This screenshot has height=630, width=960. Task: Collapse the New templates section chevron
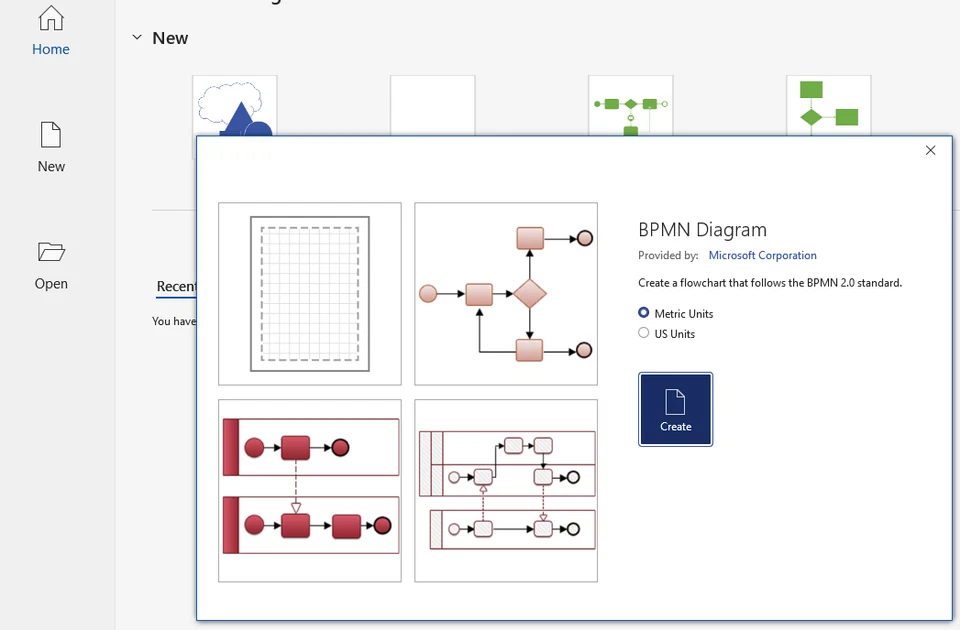[137, 37]
